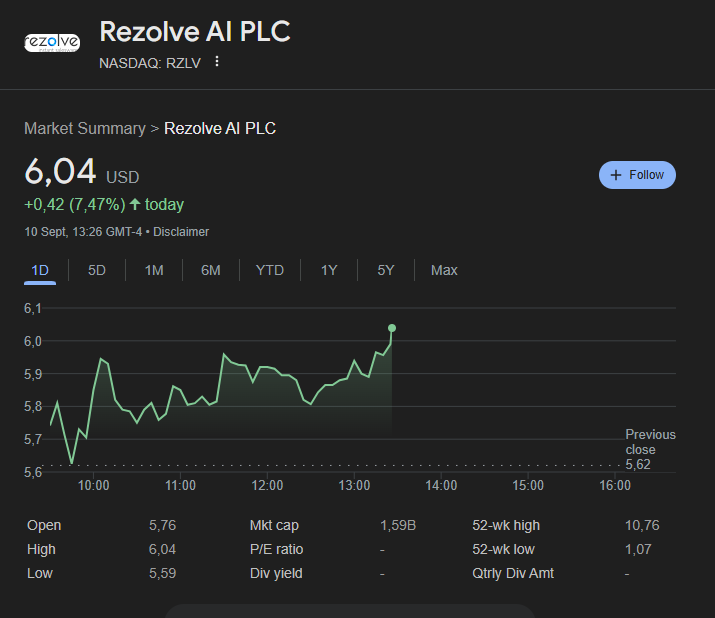The image size is (715, 618).
Task: Click the 10 Sept, 13:26 GMT-4 timestamp
Action: [83, 232]
